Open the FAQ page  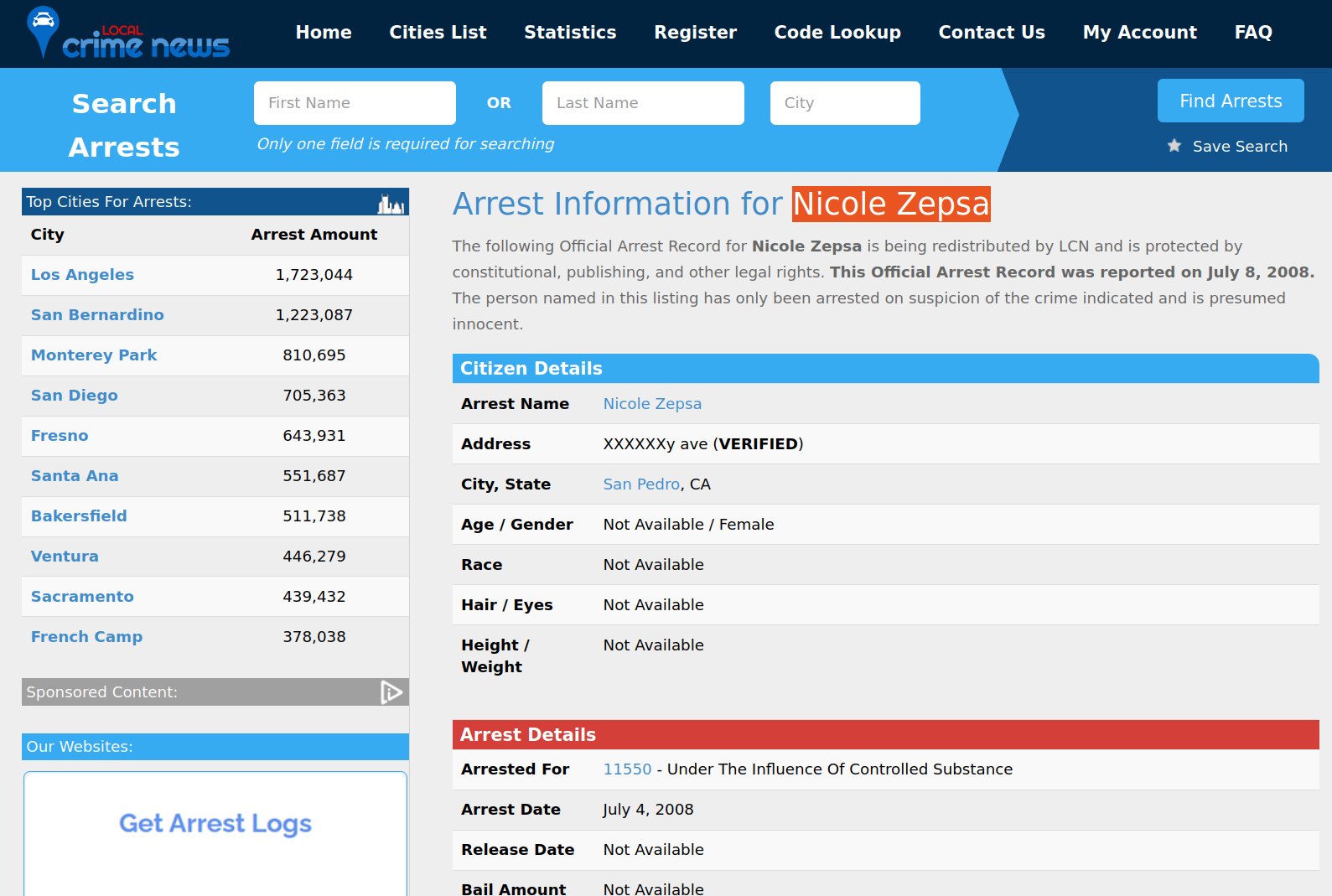[1253, 33]
